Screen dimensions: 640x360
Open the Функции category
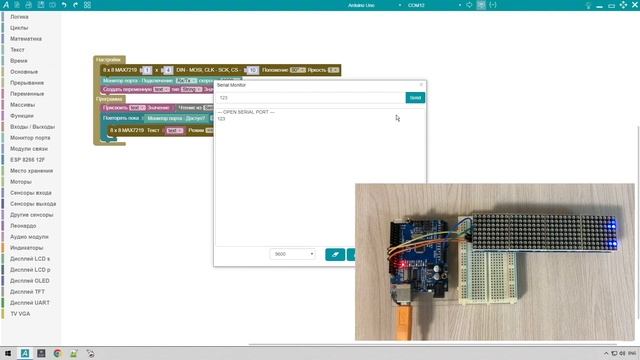coord(22,116)
